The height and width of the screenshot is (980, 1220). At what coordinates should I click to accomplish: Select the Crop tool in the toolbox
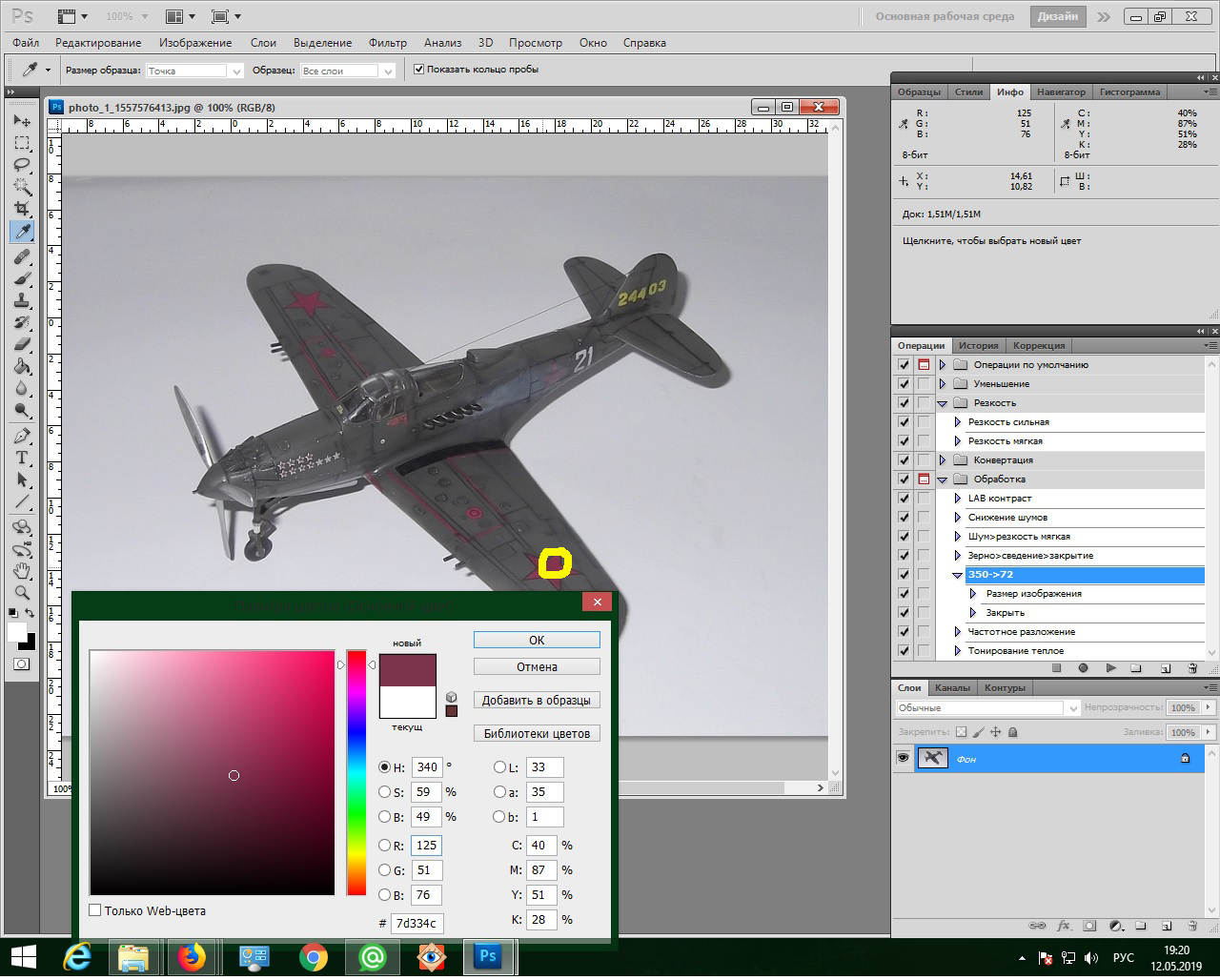22,208
